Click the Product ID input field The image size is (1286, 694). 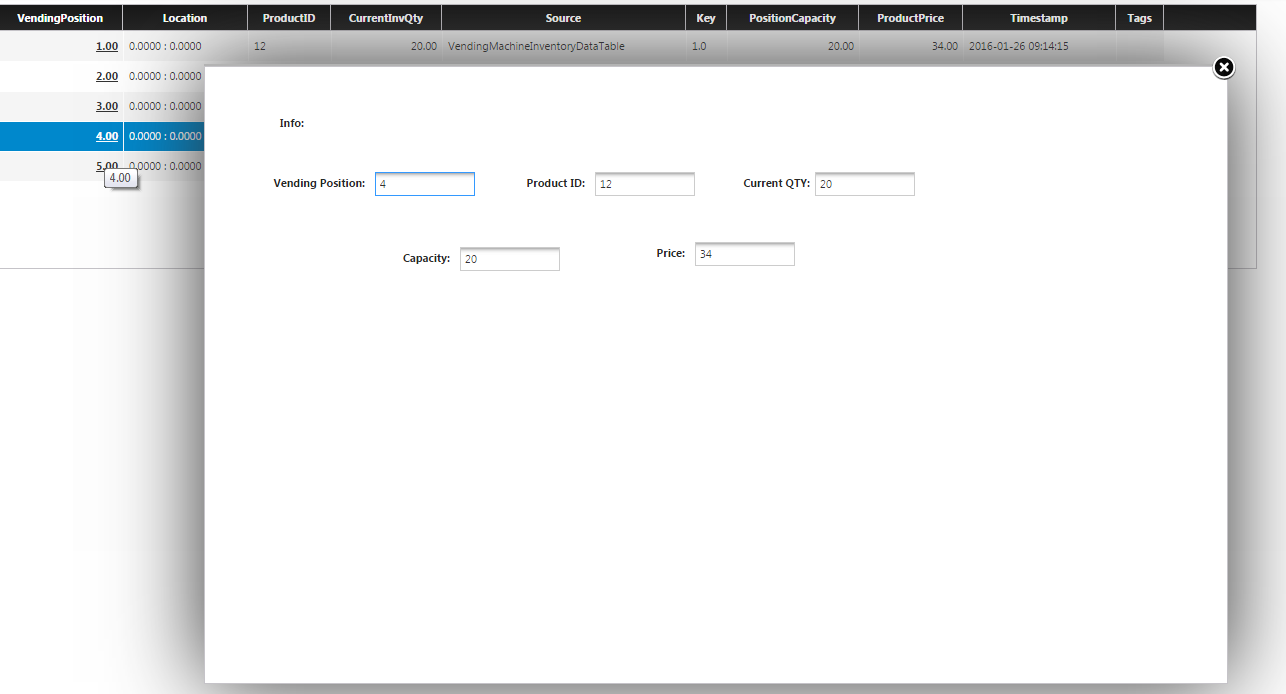point(645,184)
